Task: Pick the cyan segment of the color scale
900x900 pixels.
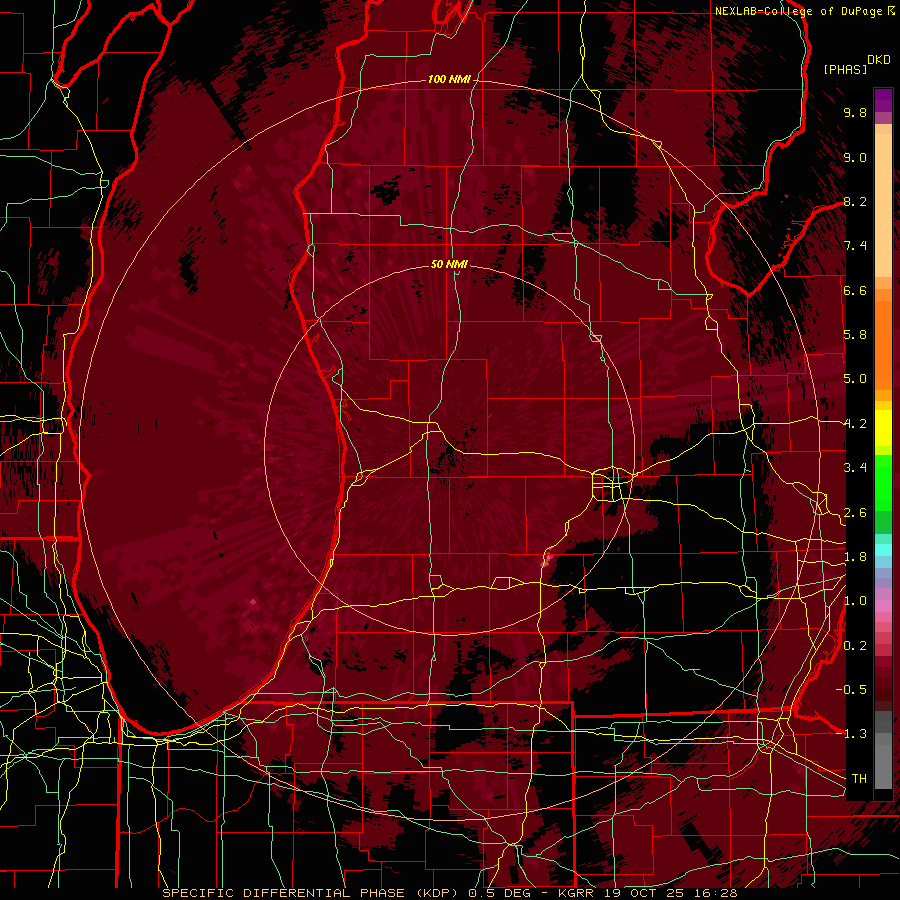Action: 883,549
